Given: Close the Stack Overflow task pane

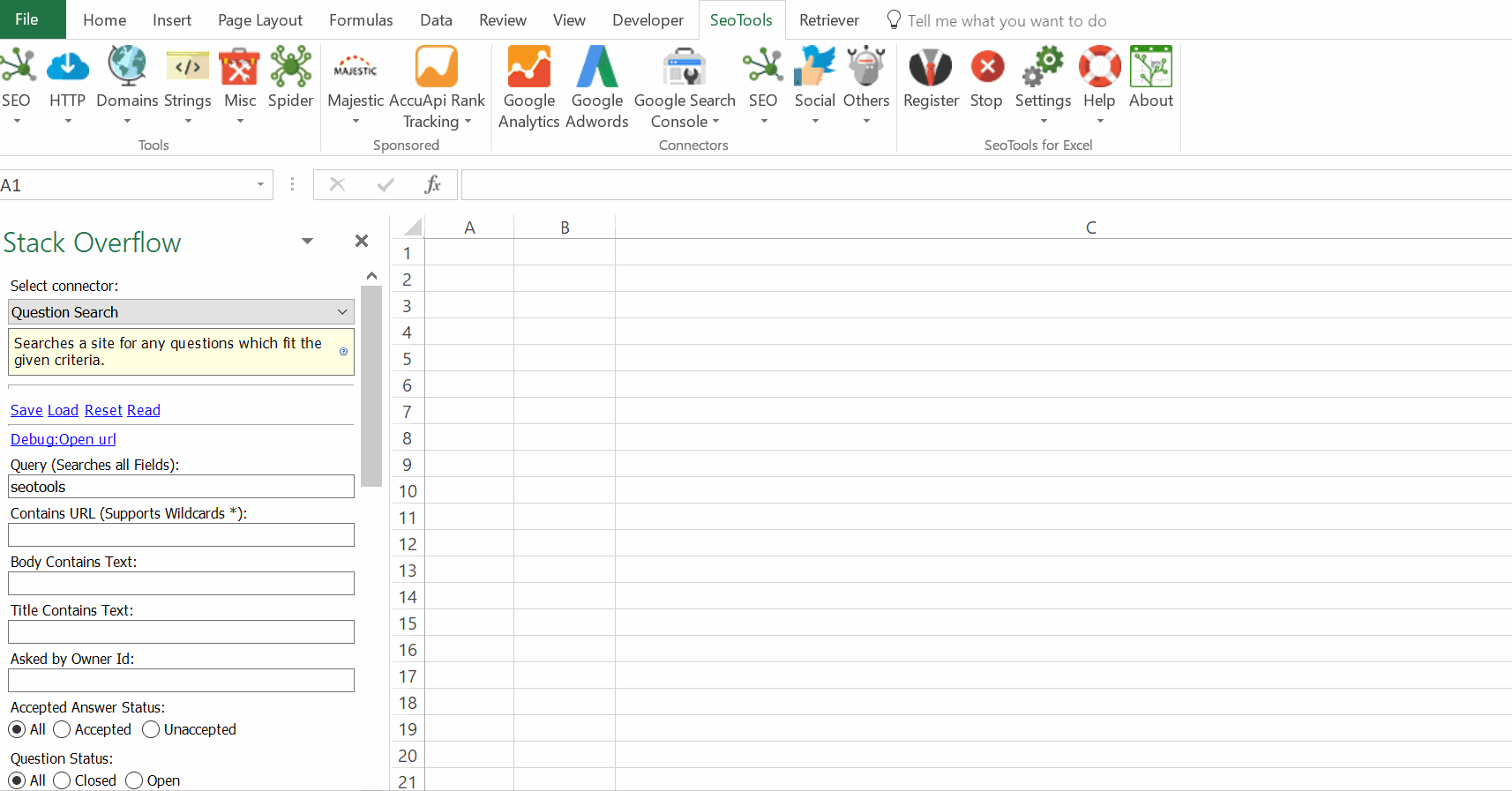Looking at the screenshot, I should click(x=362, y=241).
